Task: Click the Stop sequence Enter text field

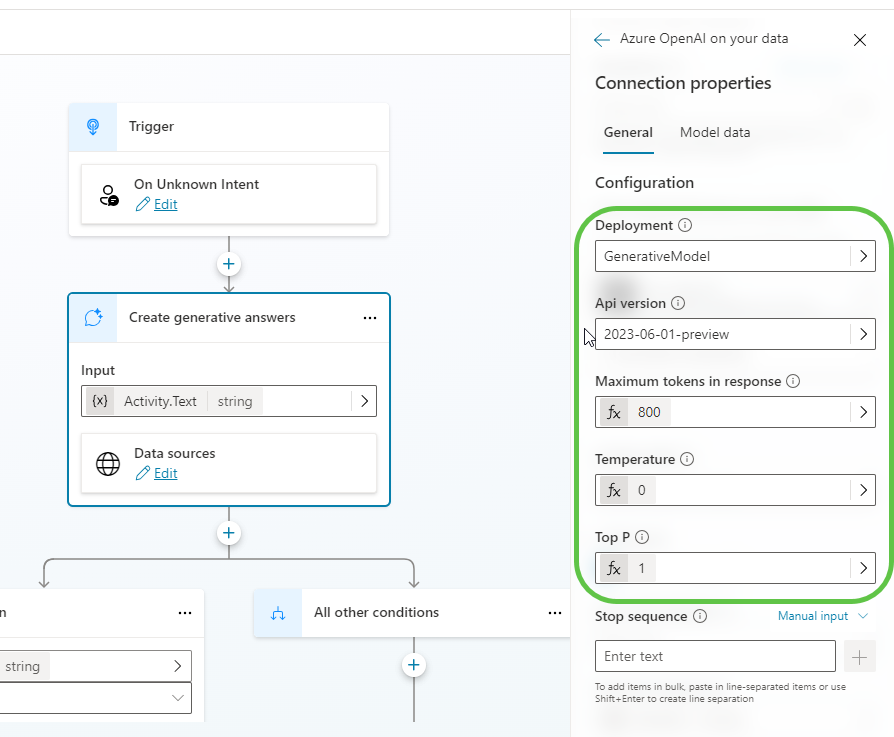Action: [715, 656]
